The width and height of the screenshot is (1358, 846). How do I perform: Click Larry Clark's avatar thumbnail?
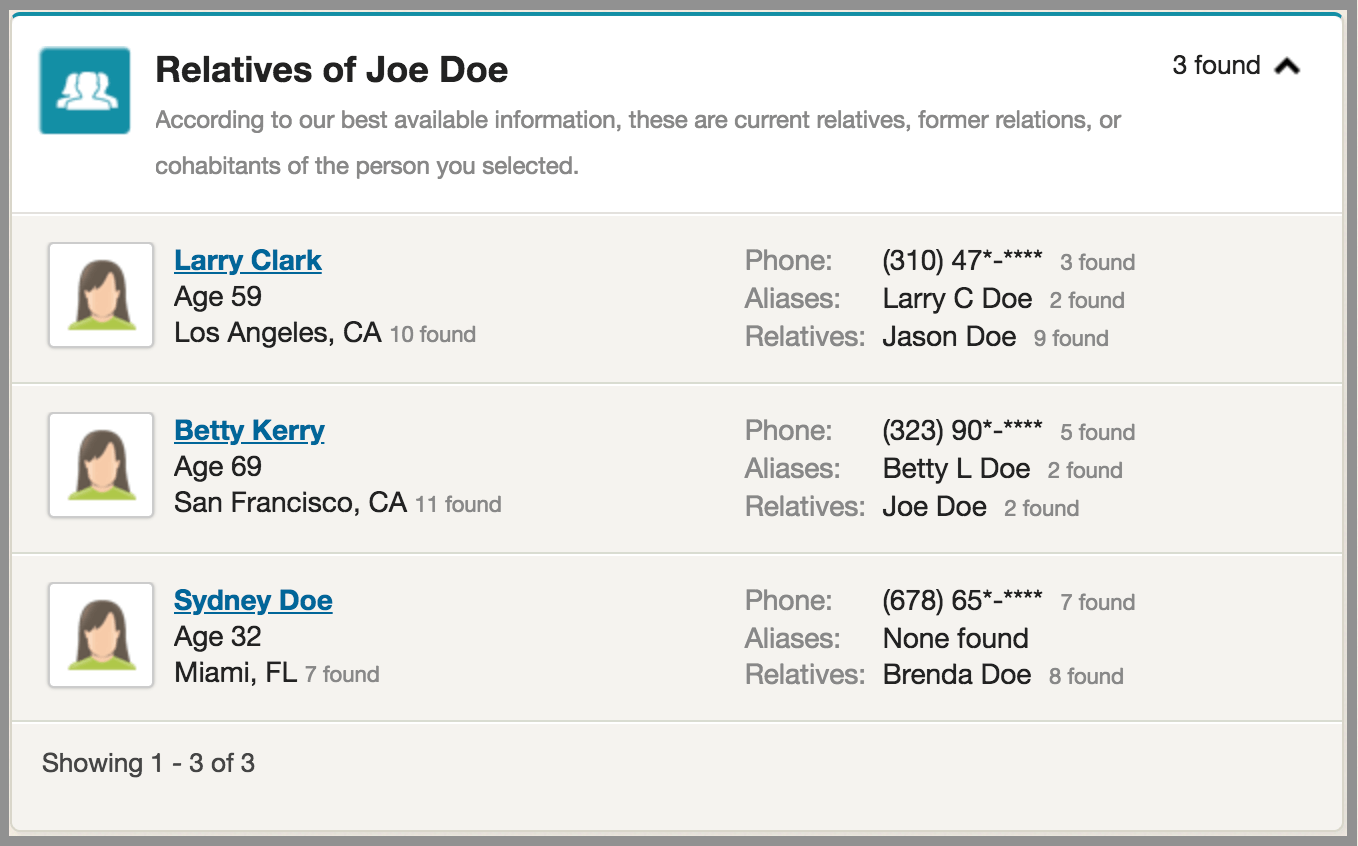coord(101,295)
